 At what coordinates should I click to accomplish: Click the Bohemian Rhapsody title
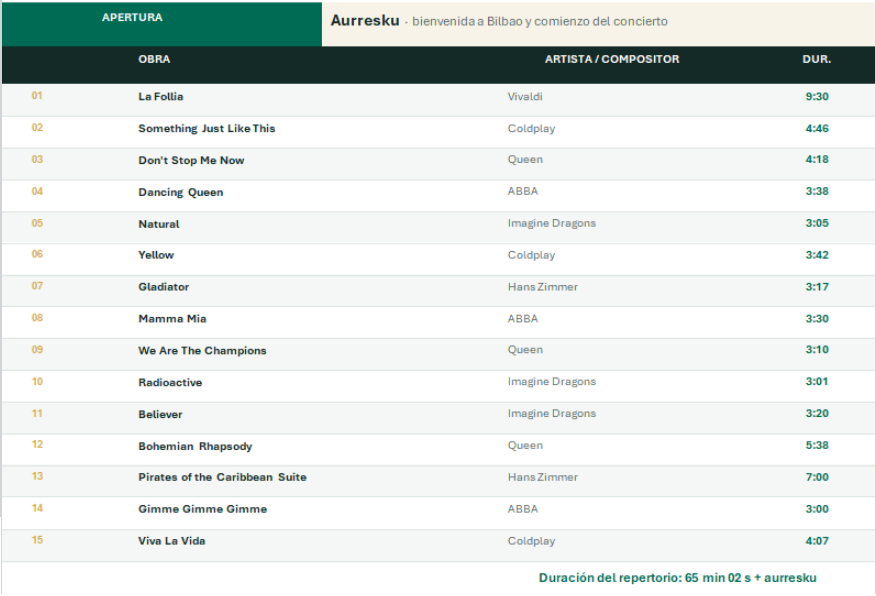[195, 446]
